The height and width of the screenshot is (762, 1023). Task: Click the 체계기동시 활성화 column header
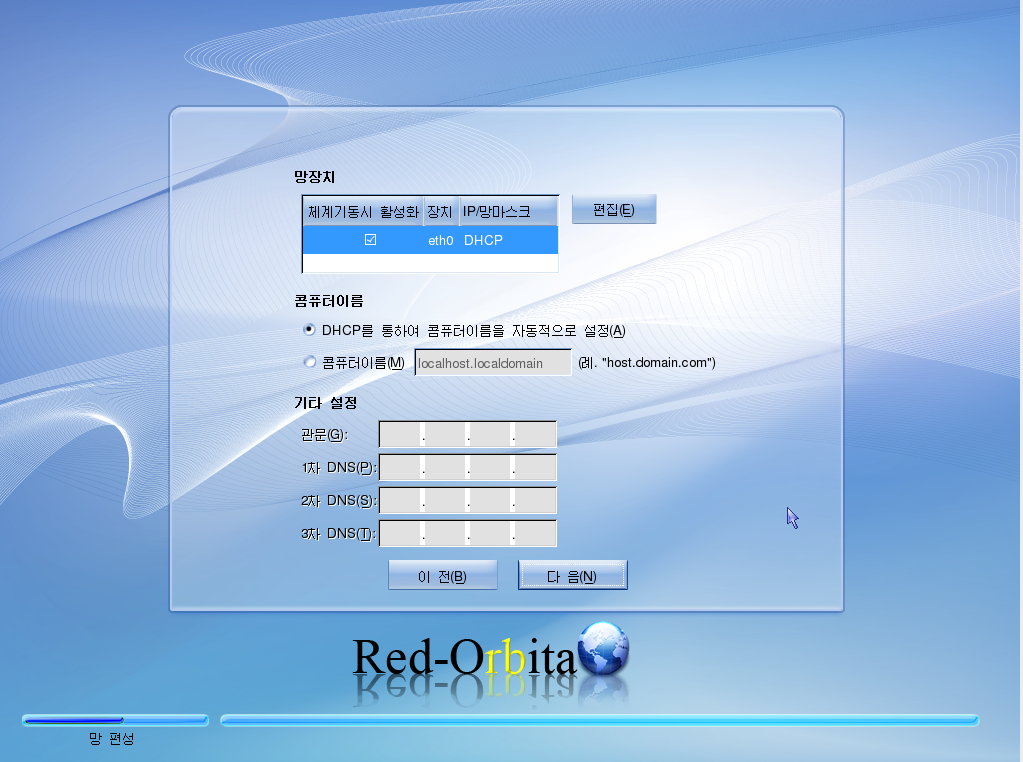(363, 211)
